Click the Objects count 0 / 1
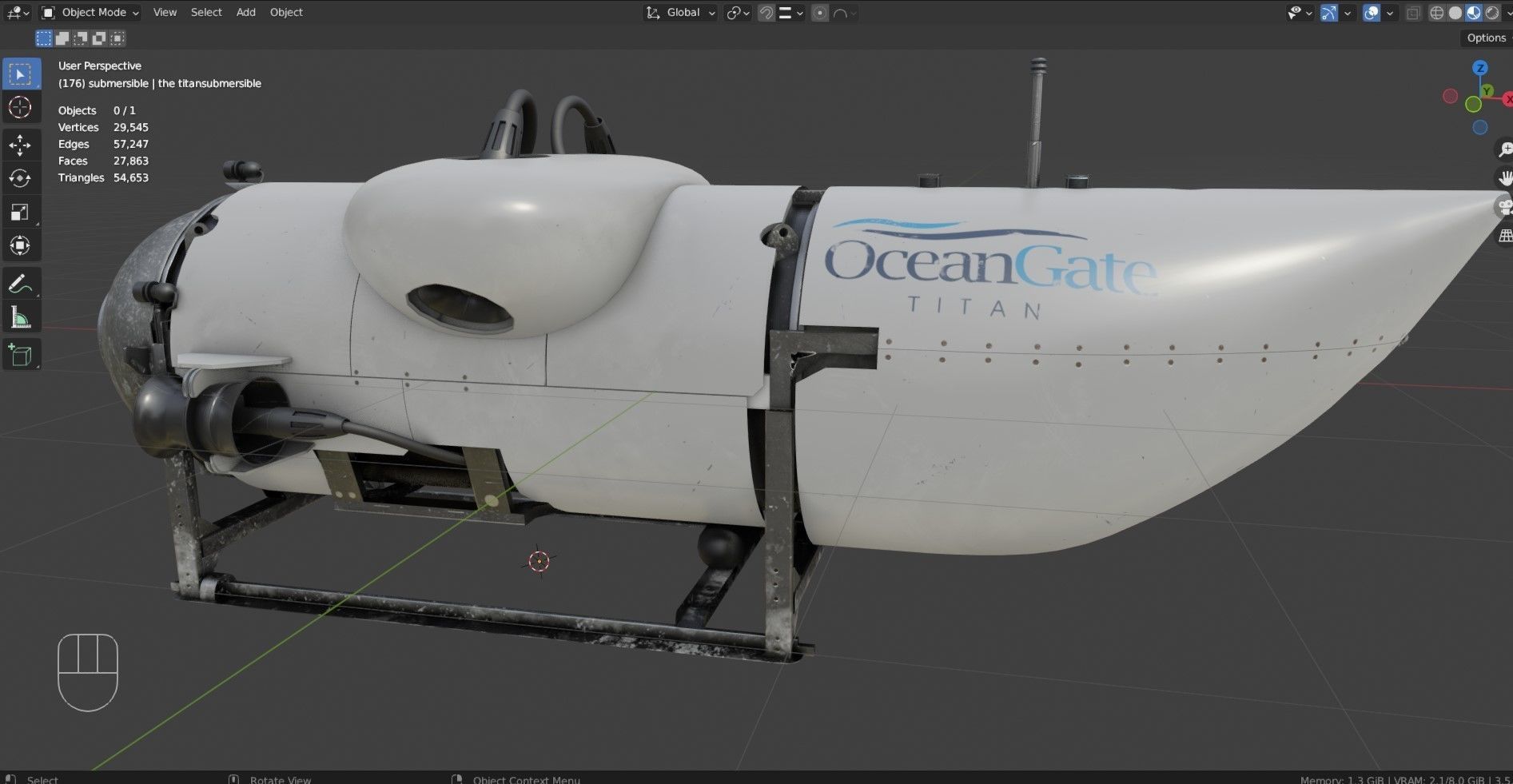Image resolution: width=1513 pixels, height=784 pixels. click(124, 110)
